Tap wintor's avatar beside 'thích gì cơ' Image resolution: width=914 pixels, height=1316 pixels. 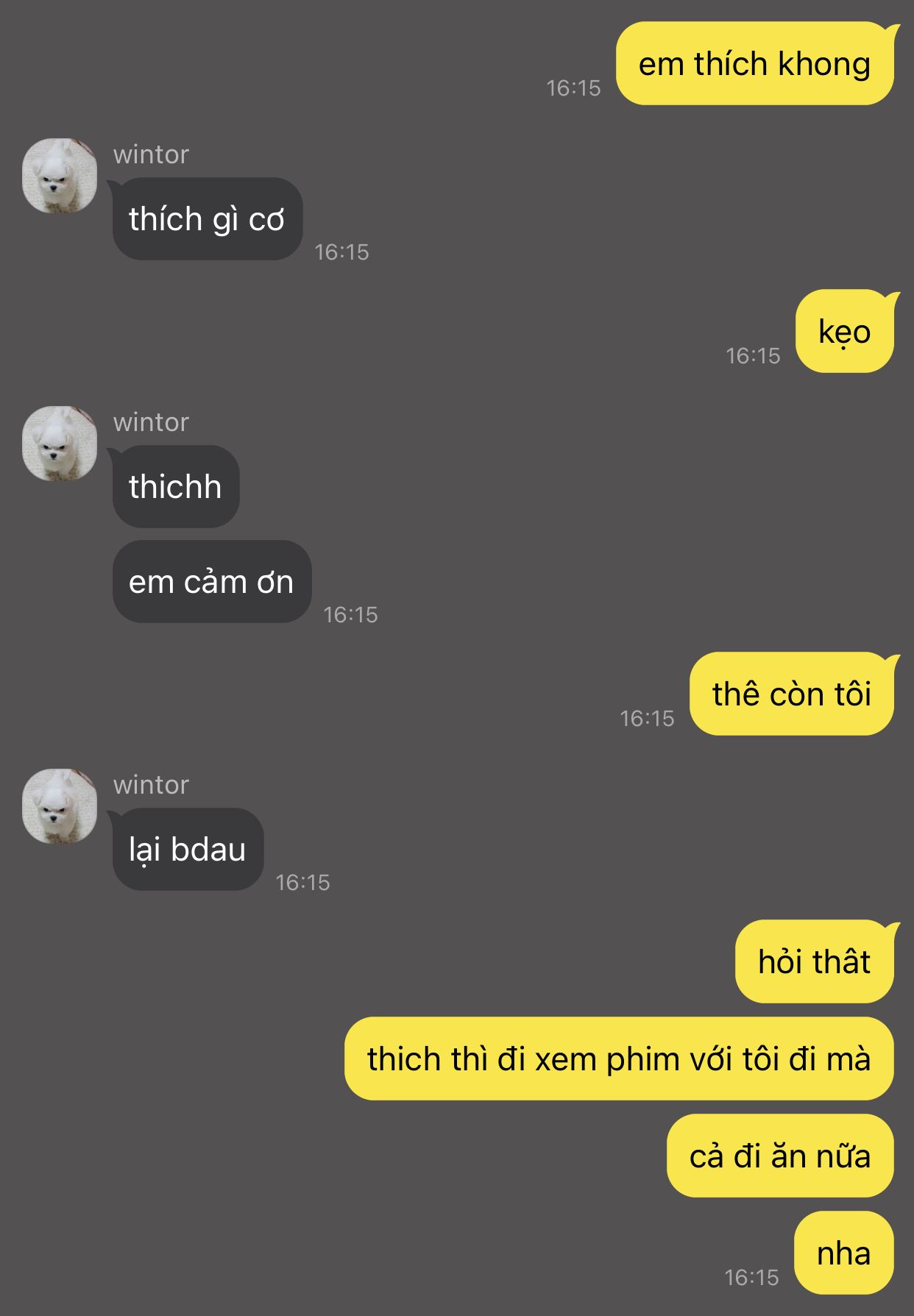point(60,175)
